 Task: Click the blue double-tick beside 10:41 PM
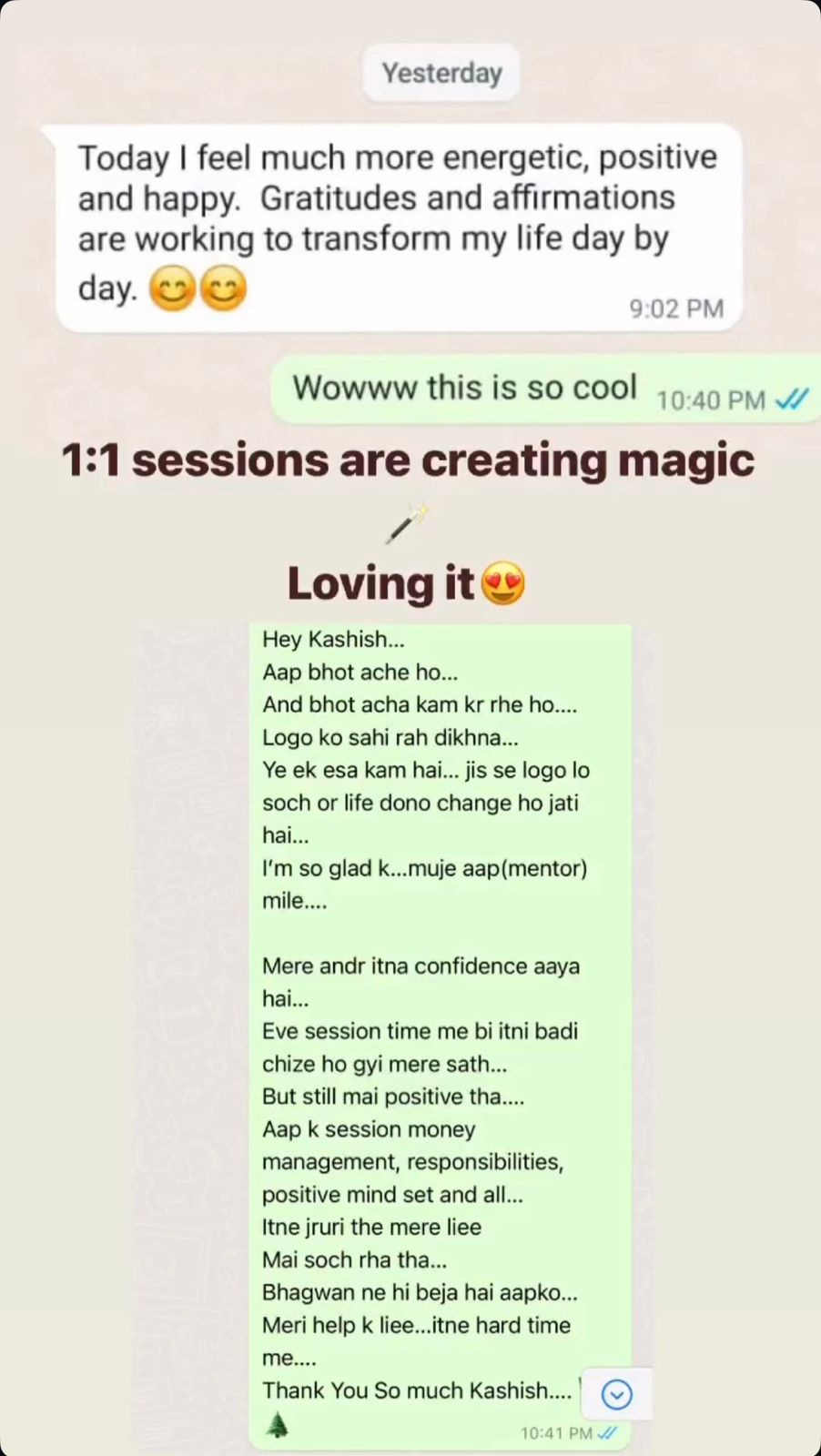pos(607,1432)
